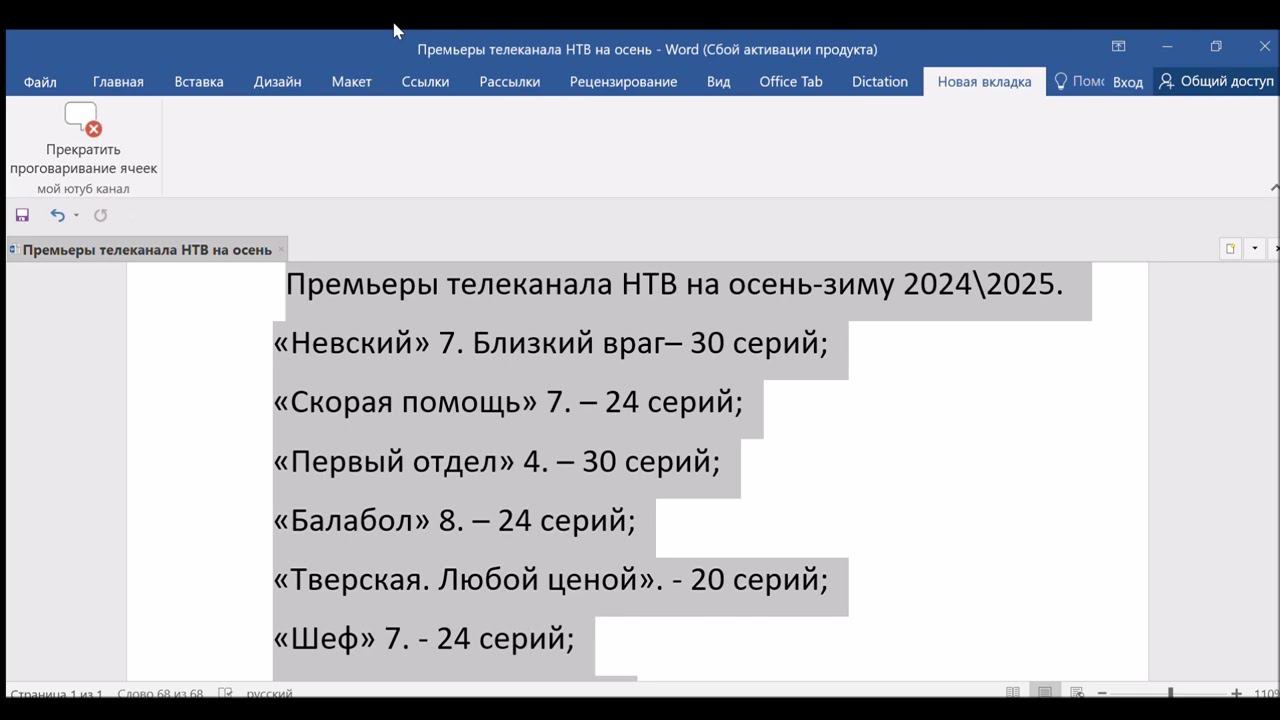Click the Вход sign-in link
This screenshot has height=720, width=1280.
coord(1128,82)
